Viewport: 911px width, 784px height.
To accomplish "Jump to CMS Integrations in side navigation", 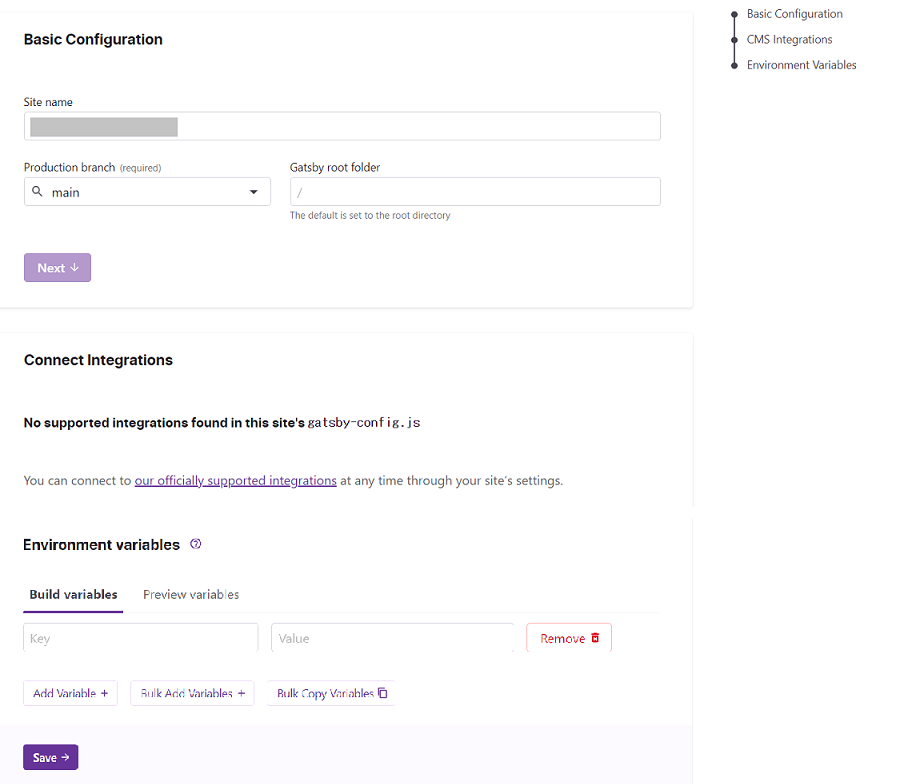I will 789,40.
